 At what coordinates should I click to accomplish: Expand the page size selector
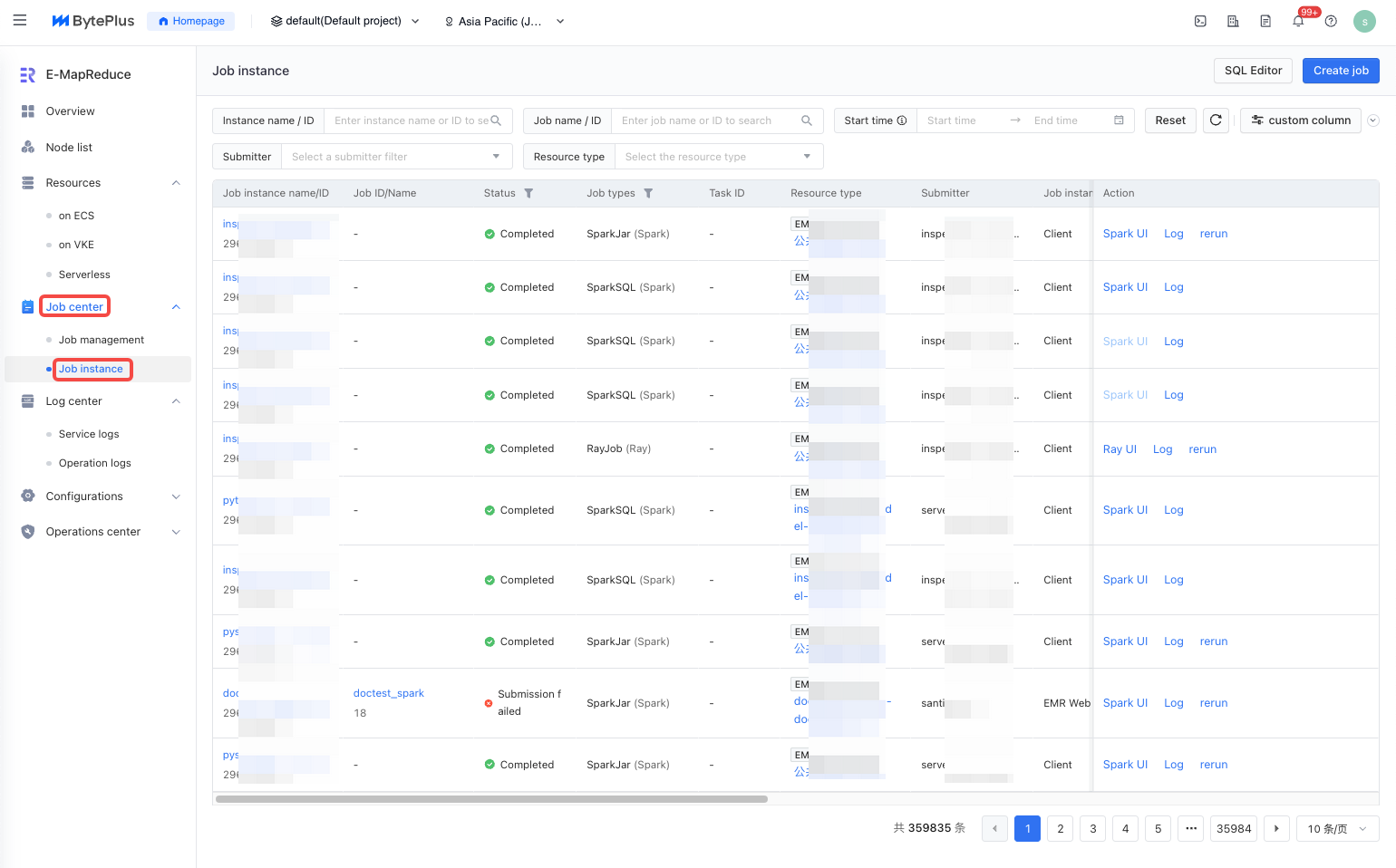1337,829
